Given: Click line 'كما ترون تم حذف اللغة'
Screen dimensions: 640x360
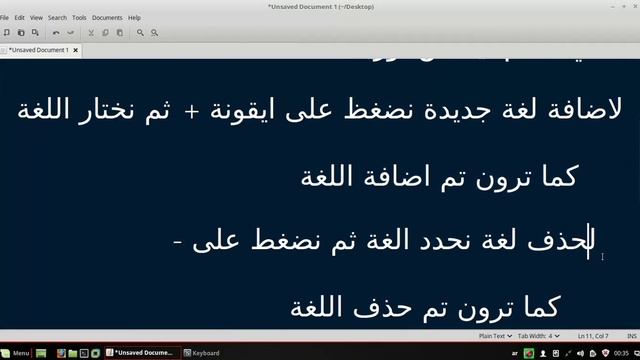Looking at the screenshot, I should (425, 307).
